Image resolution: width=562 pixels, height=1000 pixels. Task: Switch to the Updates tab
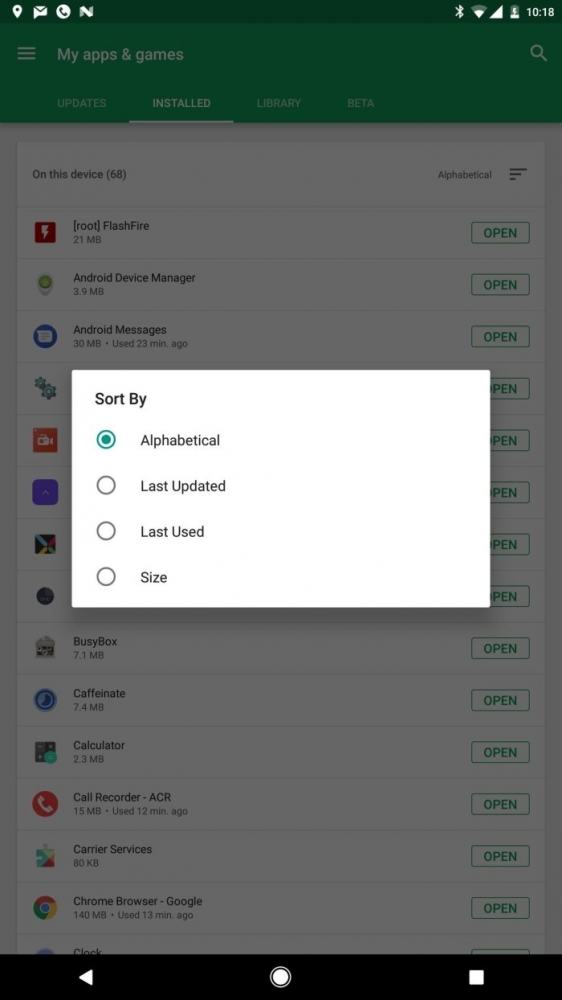(82, 103)
